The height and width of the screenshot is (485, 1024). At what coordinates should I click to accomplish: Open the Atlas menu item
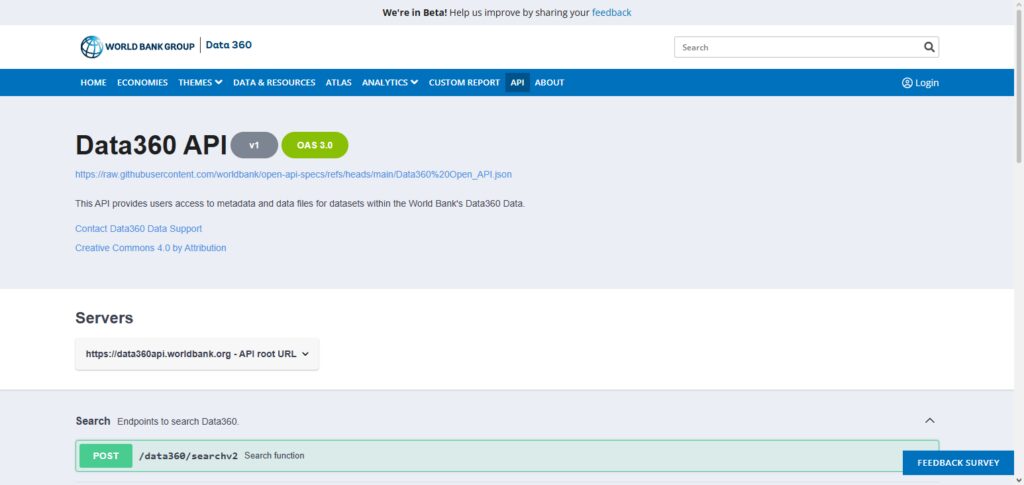point(338,83)
